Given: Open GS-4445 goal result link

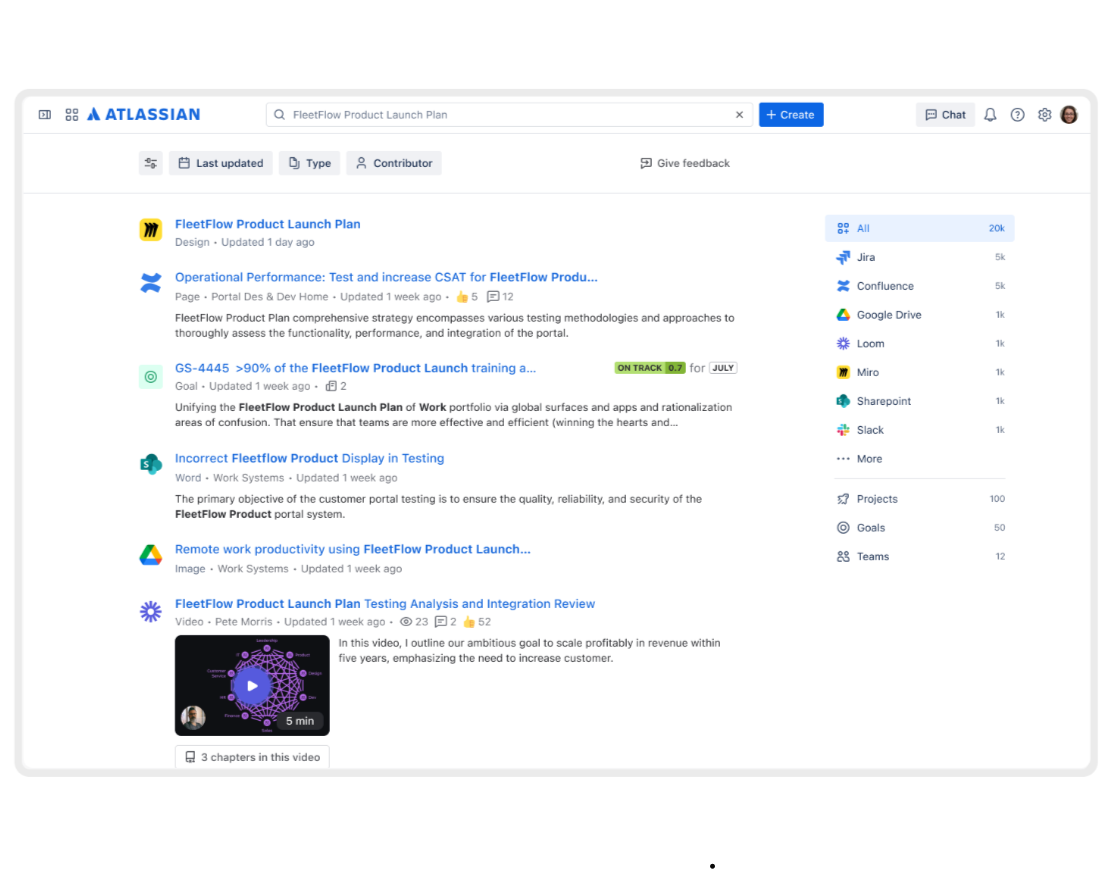Looking at the screenshot, I should tap(355, 368).
